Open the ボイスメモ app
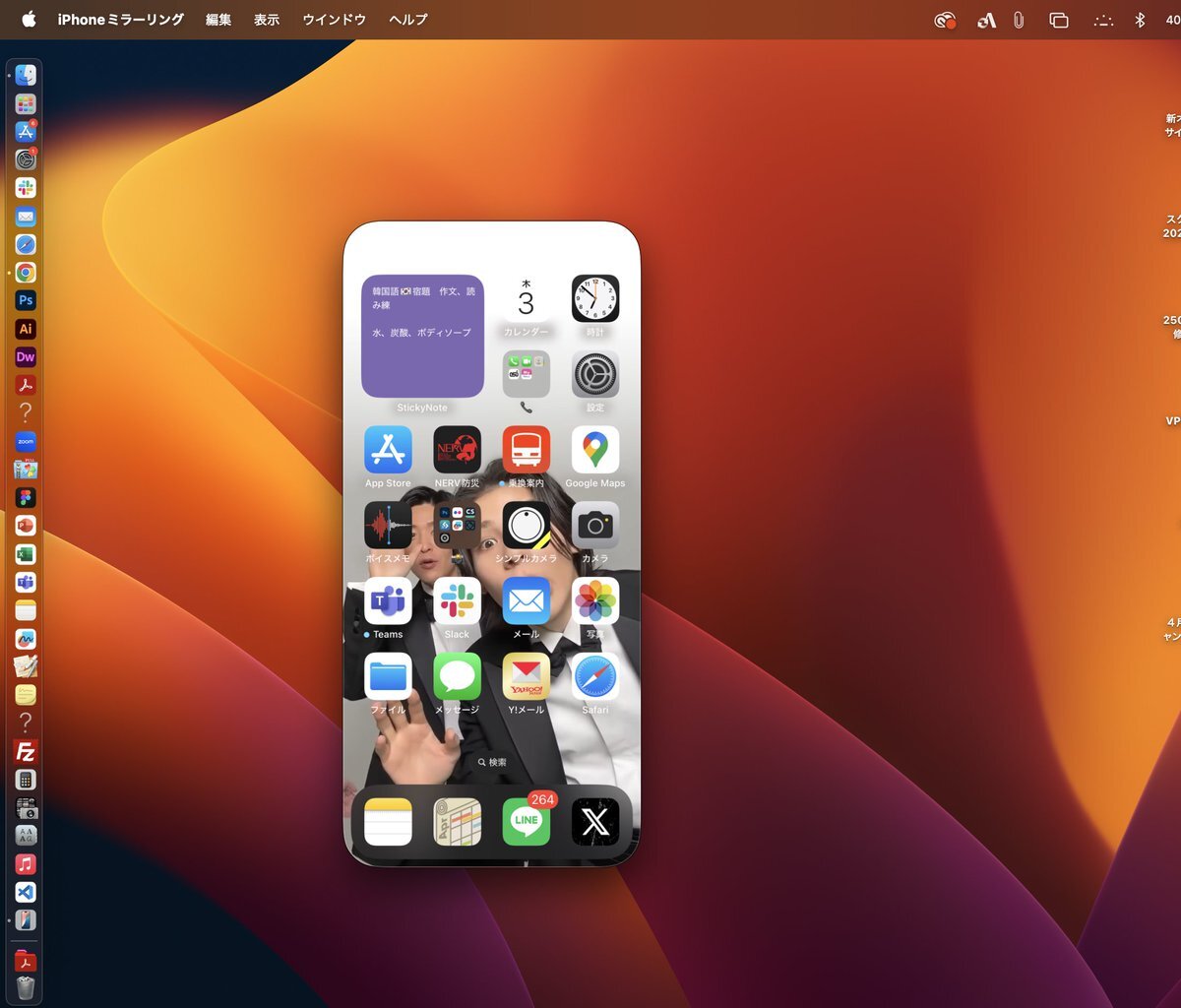The height and width of the screenshot is (1008, 1181). pos(388,526)
